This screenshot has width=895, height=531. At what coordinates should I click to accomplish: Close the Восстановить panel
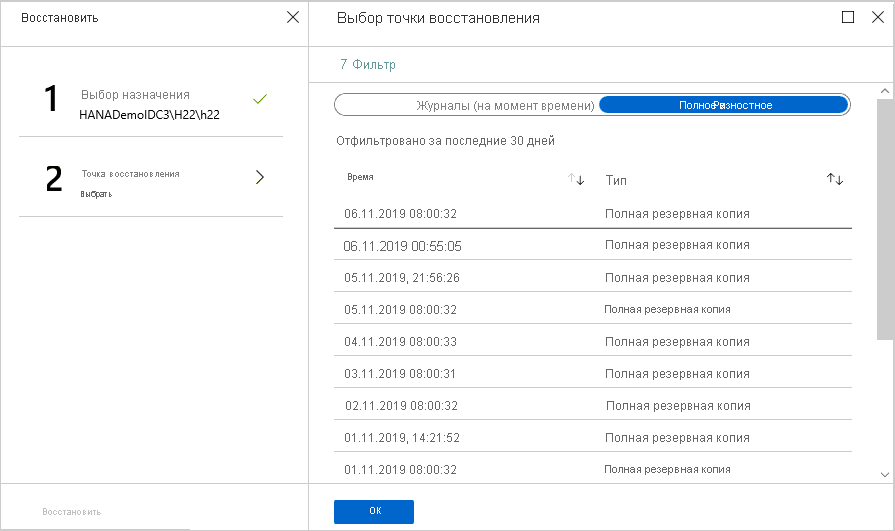pos(293,17)
